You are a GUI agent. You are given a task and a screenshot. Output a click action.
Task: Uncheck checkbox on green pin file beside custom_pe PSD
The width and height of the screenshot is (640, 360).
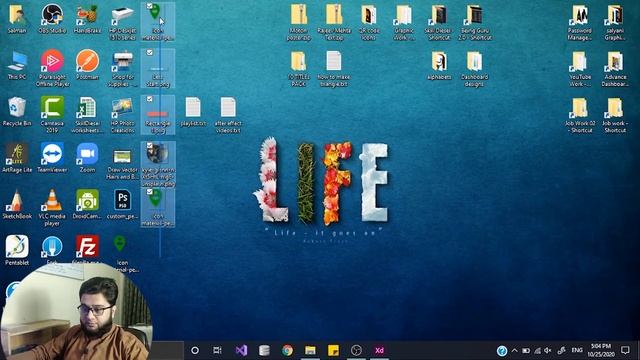coord(149,192)
